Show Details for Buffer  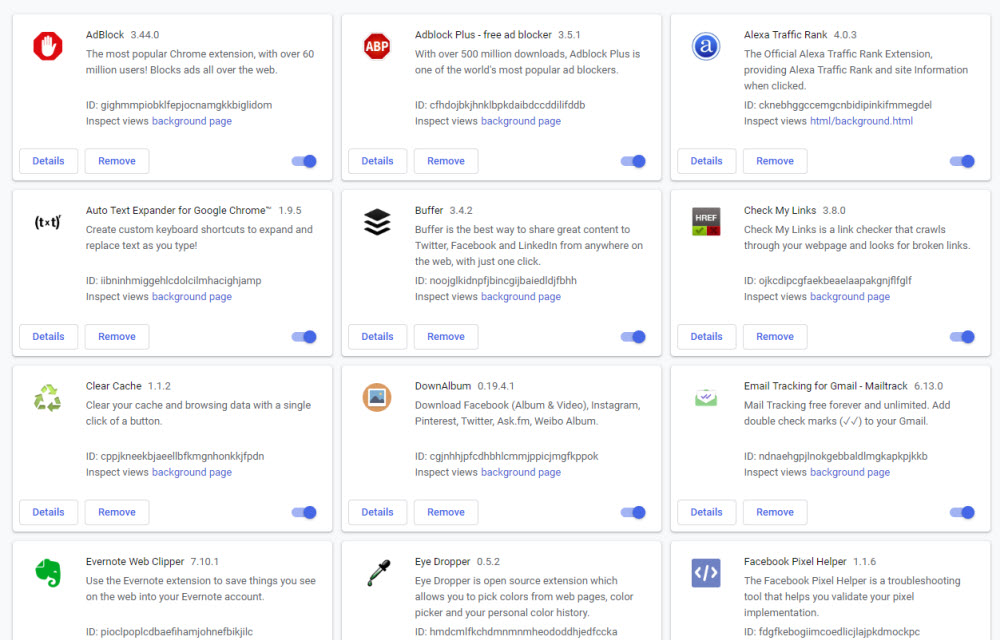(x=378, y=337)
